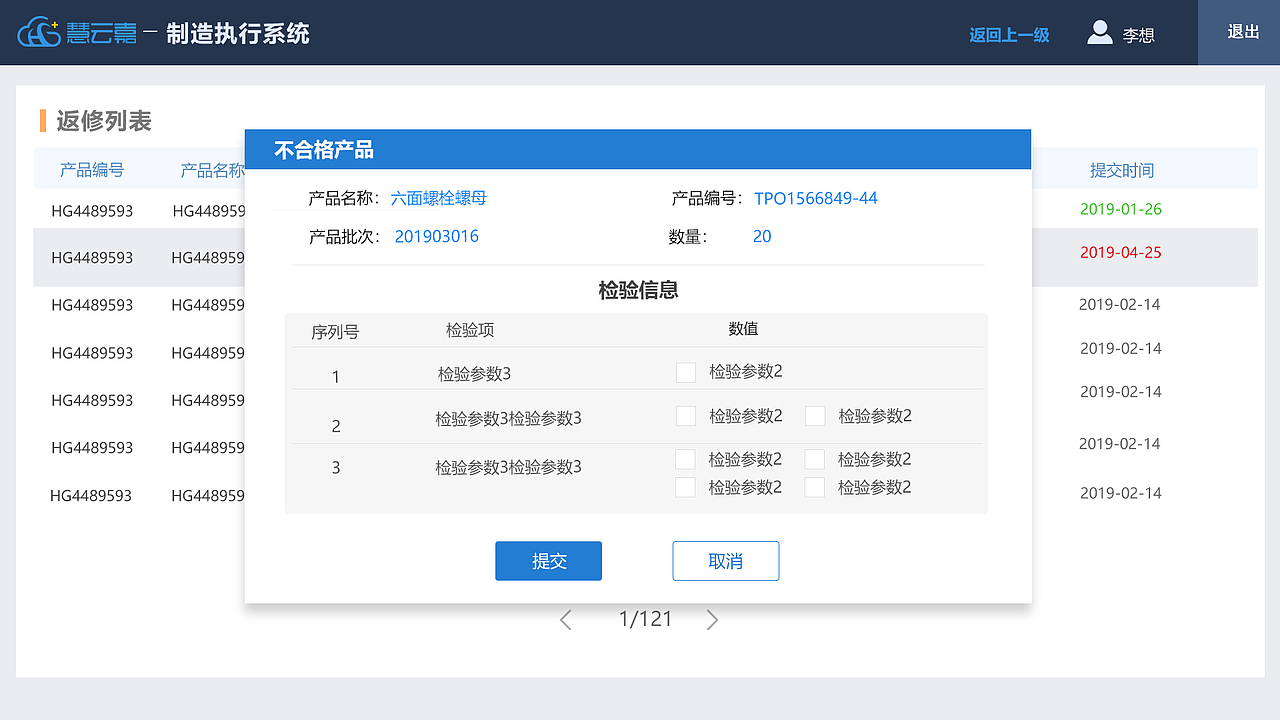The width and height of the screenshot is (1280, 720).
Task: Click the 提交时间 column header
Action: pyautogui.click(x=1122, y=170)
